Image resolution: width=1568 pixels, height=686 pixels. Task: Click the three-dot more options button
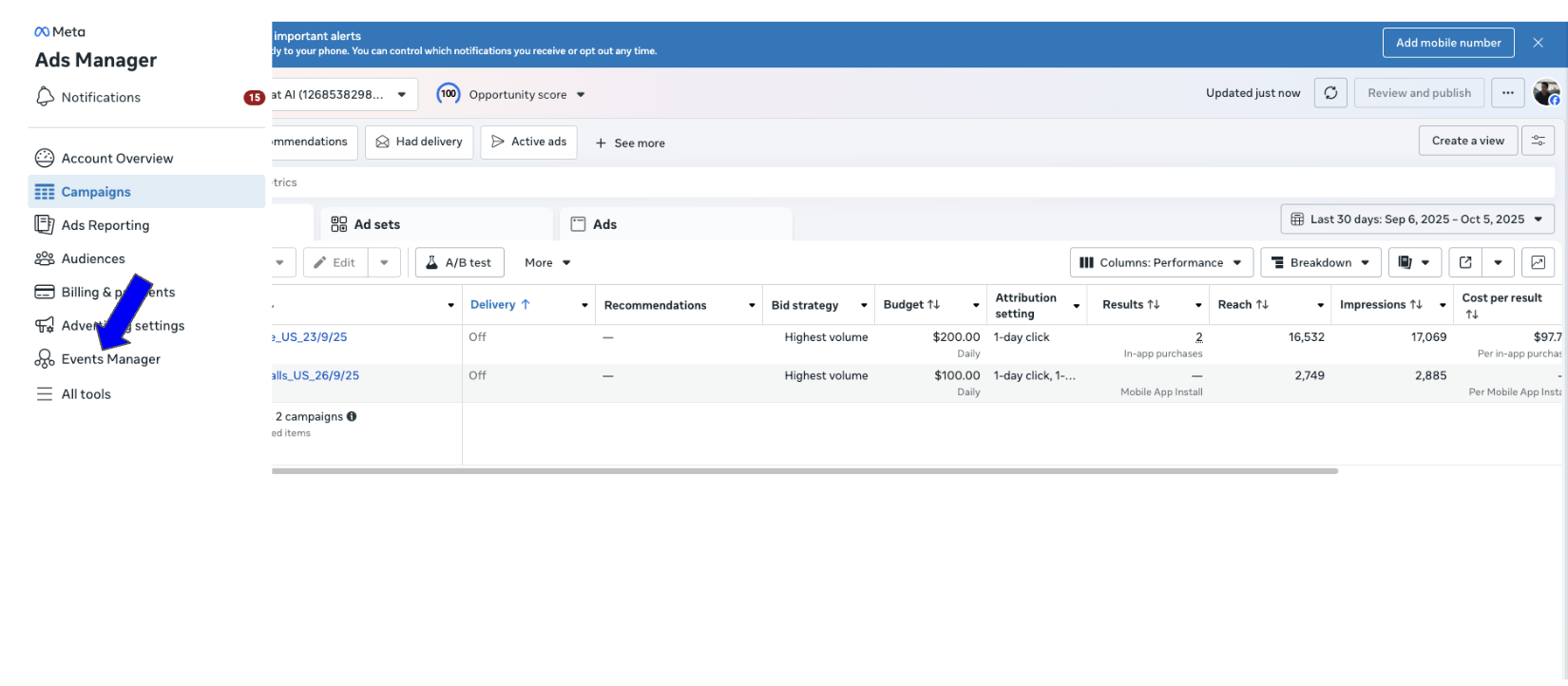1507,93
